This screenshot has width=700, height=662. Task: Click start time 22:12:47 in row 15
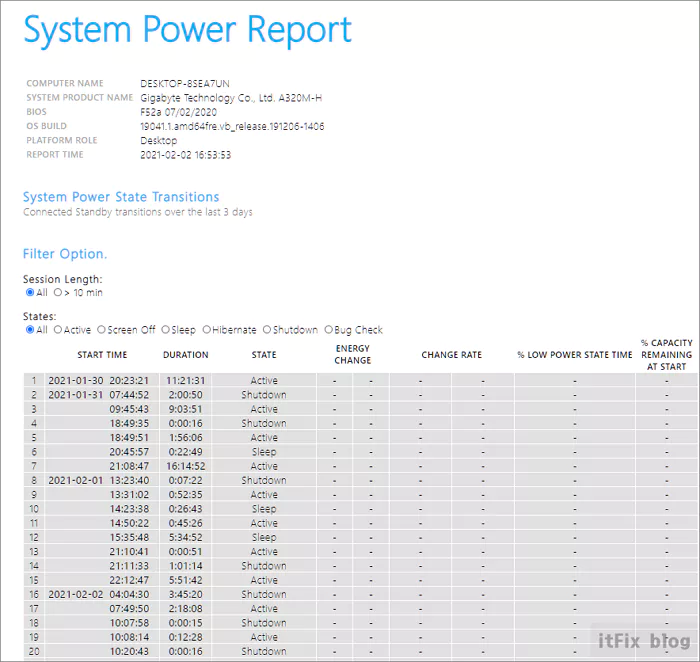coord(129,581)
